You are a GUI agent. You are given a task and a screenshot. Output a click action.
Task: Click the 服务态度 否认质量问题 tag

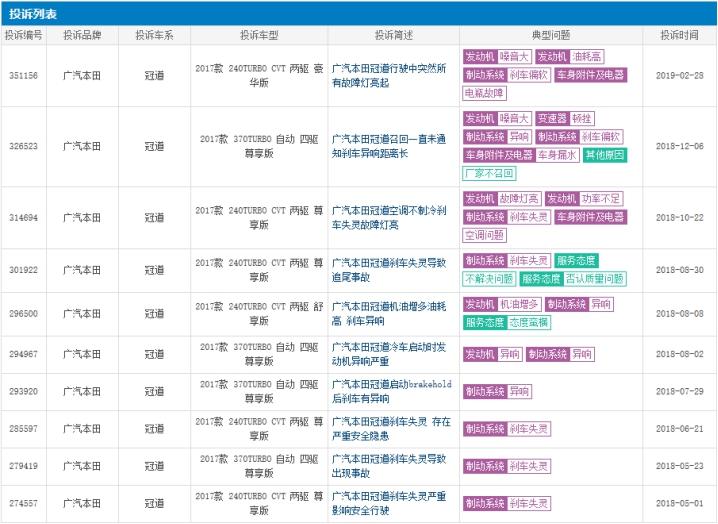(573, 279)
